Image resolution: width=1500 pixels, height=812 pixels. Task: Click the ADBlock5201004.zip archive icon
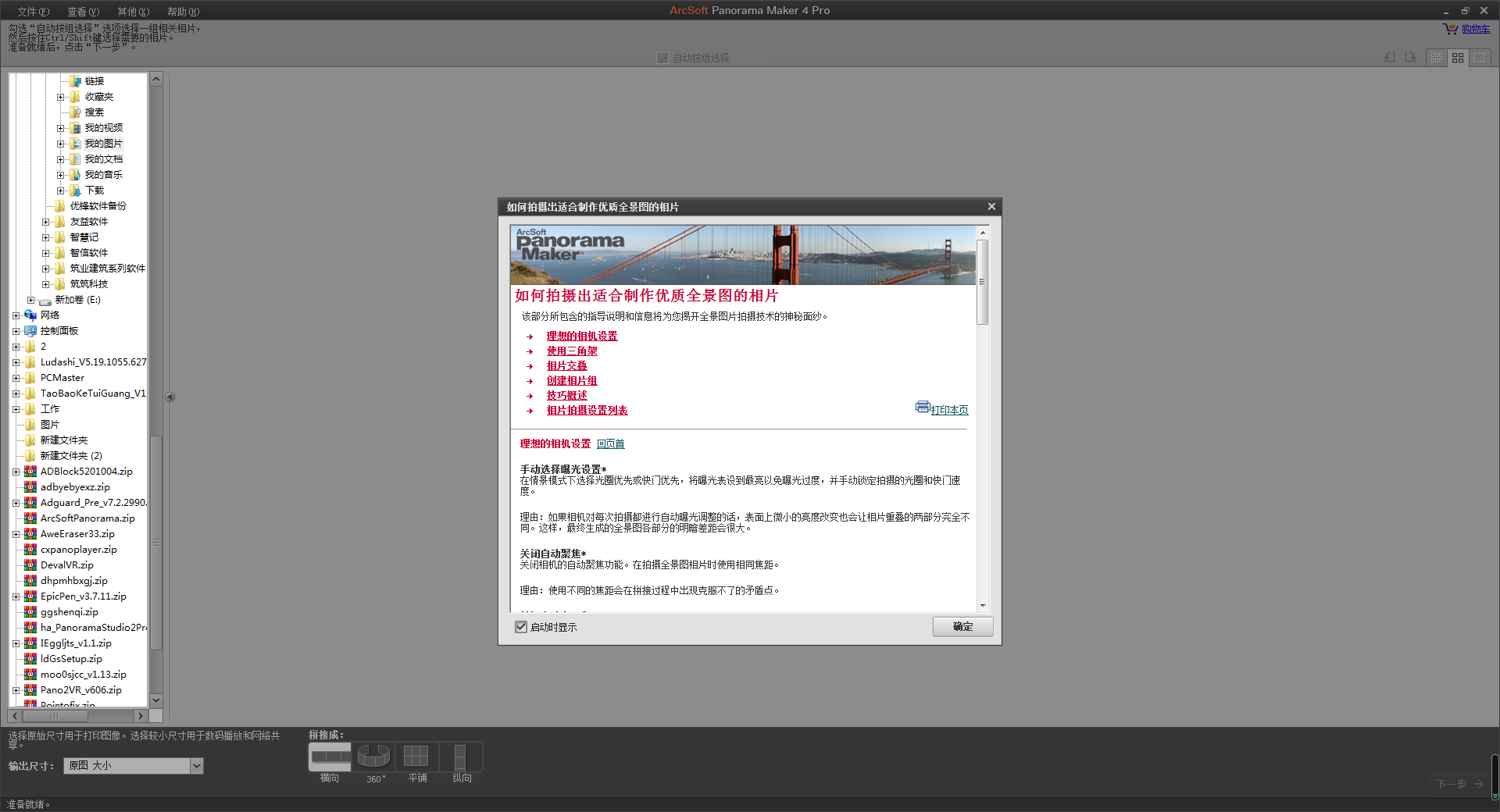tap(30, 471)
